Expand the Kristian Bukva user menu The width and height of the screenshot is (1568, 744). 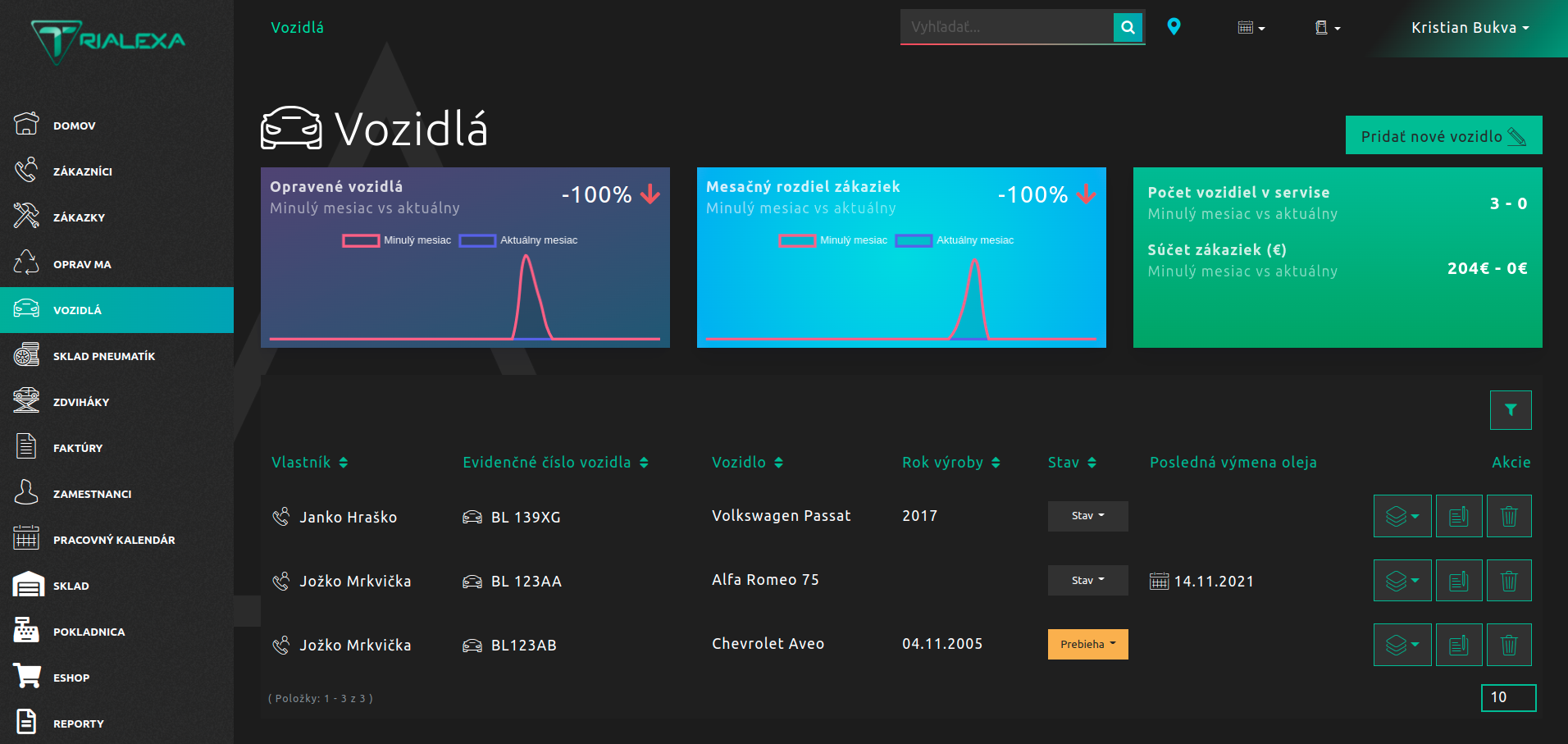tap(1470, 28)
